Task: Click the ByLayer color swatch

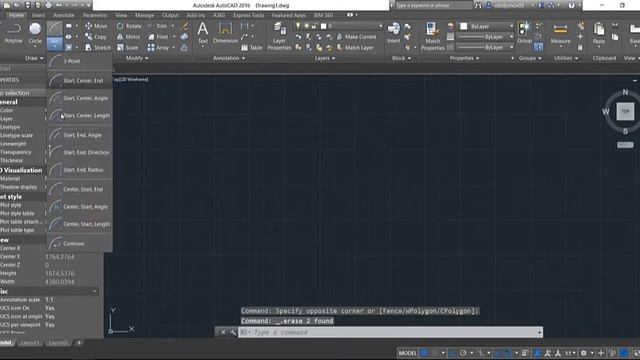Action: tap(464, 26)
